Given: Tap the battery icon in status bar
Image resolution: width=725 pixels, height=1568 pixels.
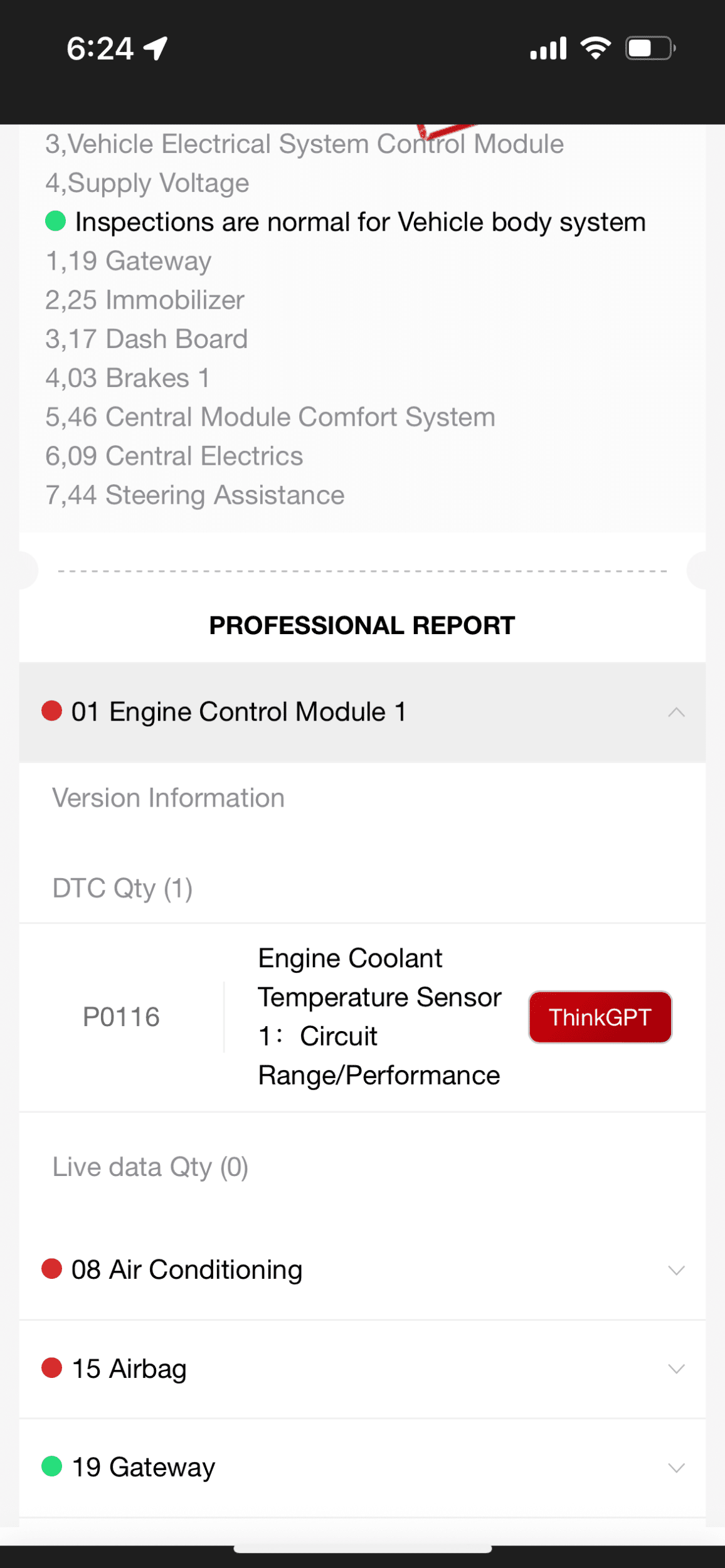Looking at the screenshot, I should point(650,48).
